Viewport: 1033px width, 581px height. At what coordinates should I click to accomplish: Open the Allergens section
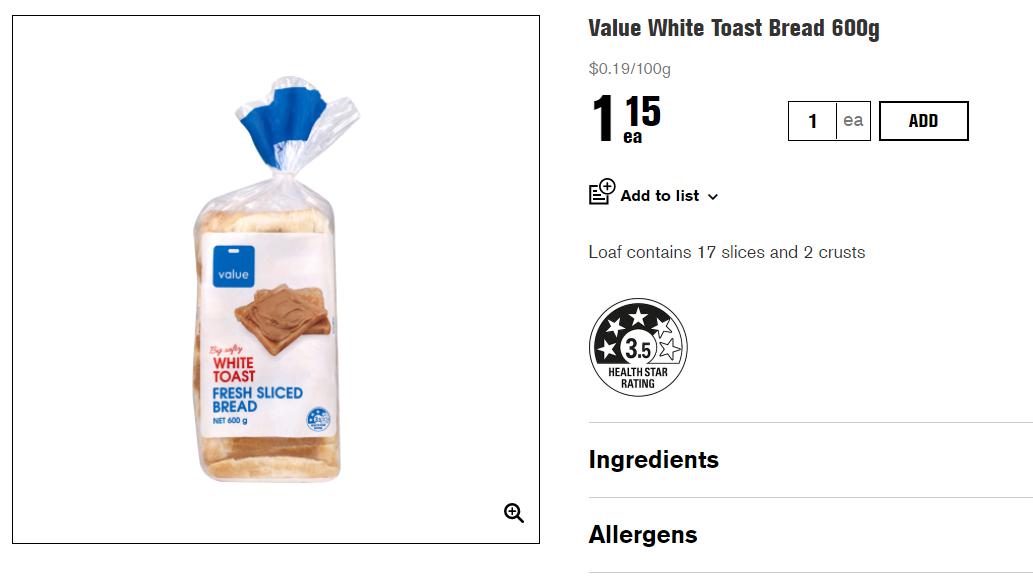643,535
